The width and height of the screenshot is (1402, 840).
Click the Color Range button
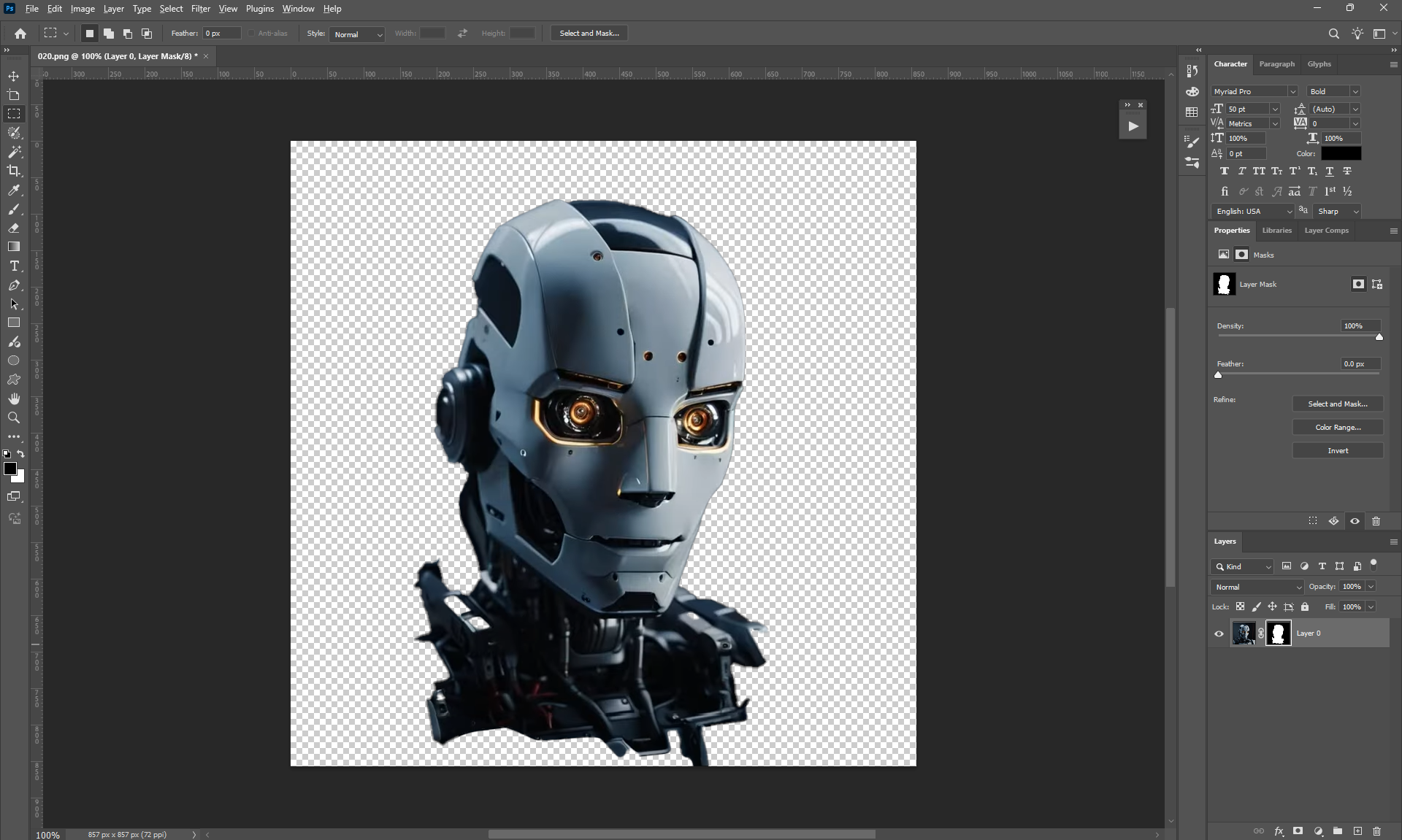pos(1337,428)
